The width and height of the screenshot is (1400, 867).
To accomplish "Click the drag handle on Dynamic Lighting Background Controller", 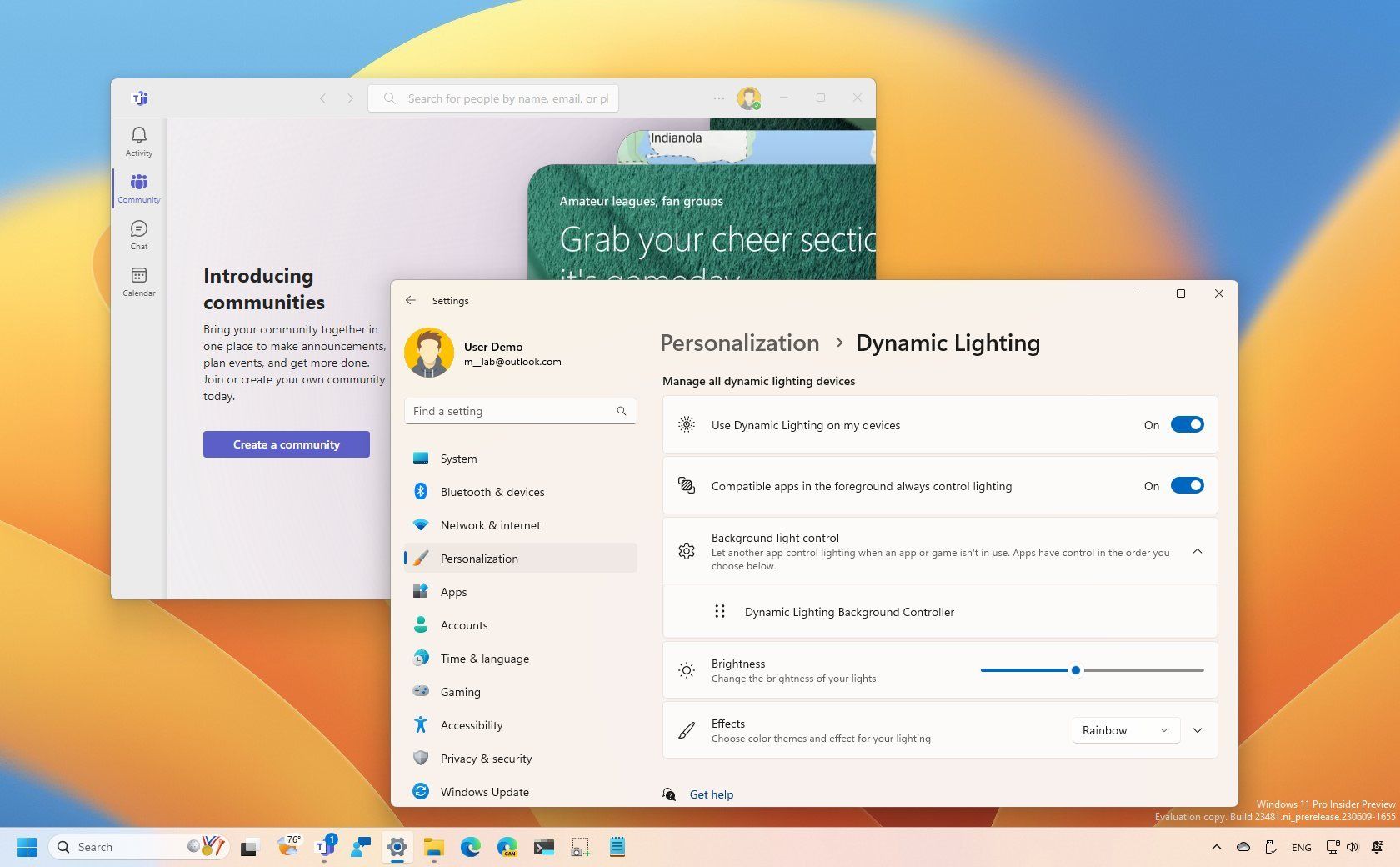I will click(720, 611).
